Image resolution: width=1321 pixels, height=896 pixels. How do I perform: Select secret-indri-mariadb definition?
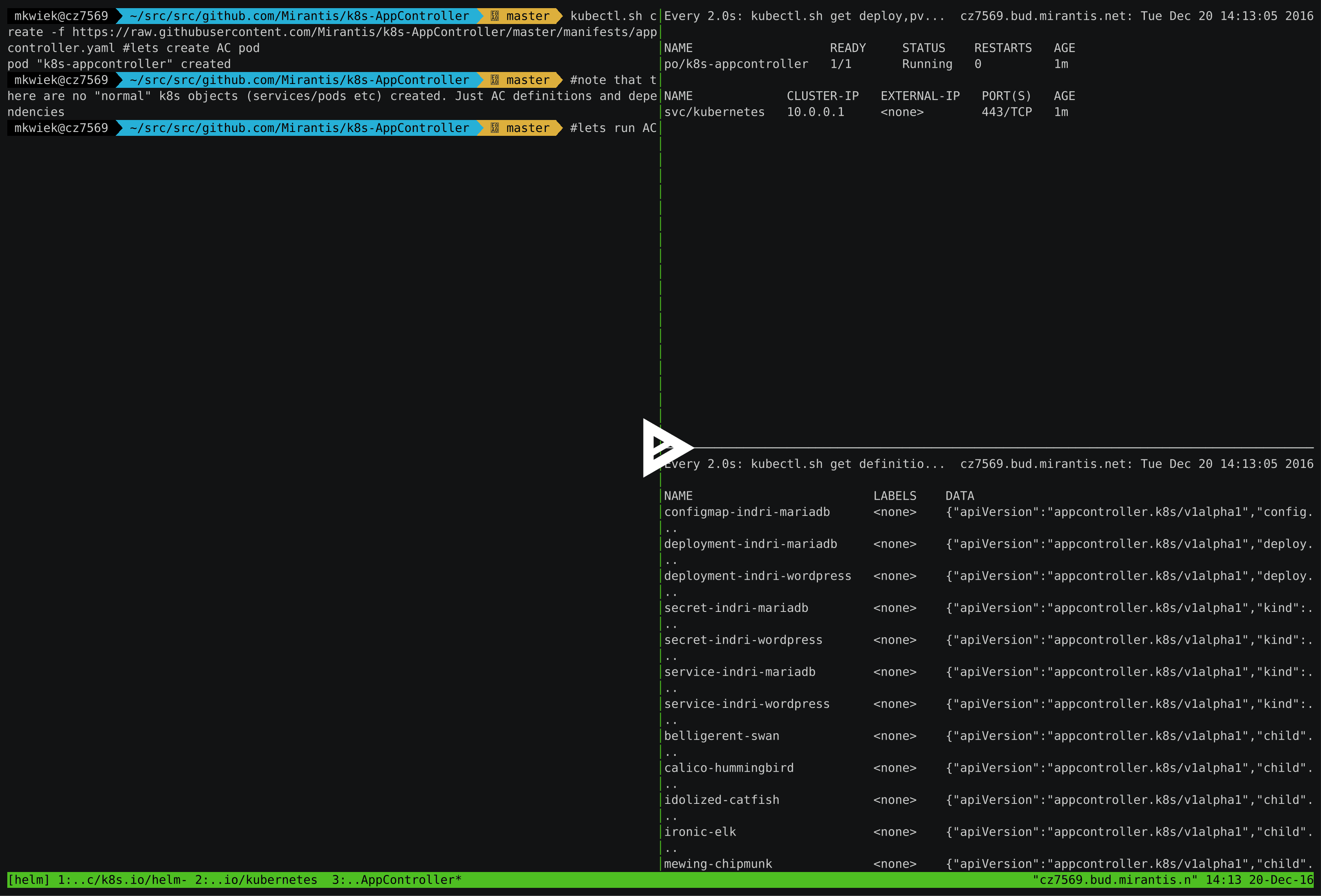(736, 608)
